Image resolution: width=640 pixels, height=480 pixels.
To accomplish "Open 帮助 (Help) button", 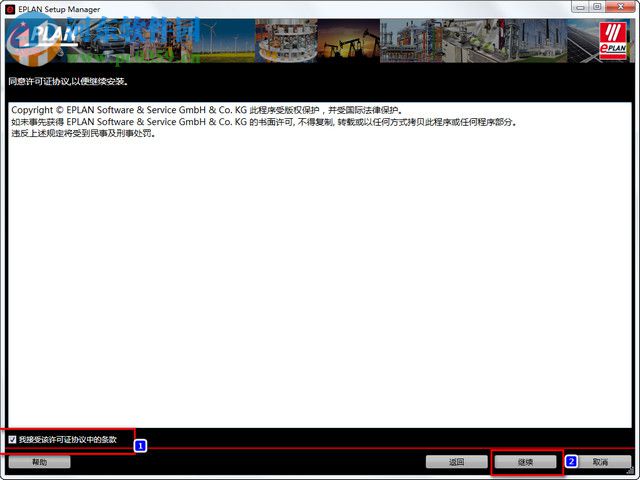I will pos(40,462).
